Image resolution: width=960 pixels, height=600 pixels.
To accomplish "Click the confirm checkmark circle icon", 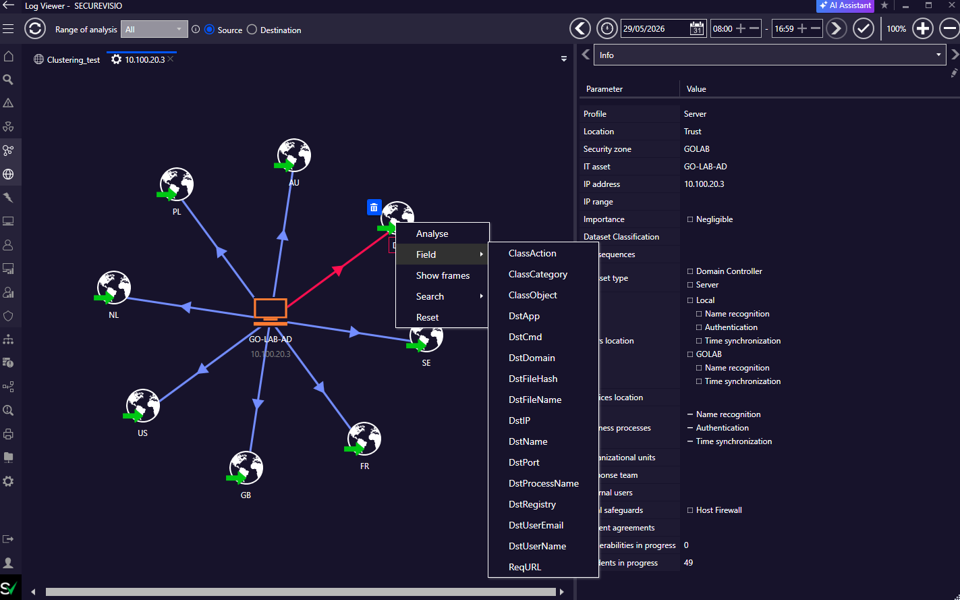I will 863,29.
